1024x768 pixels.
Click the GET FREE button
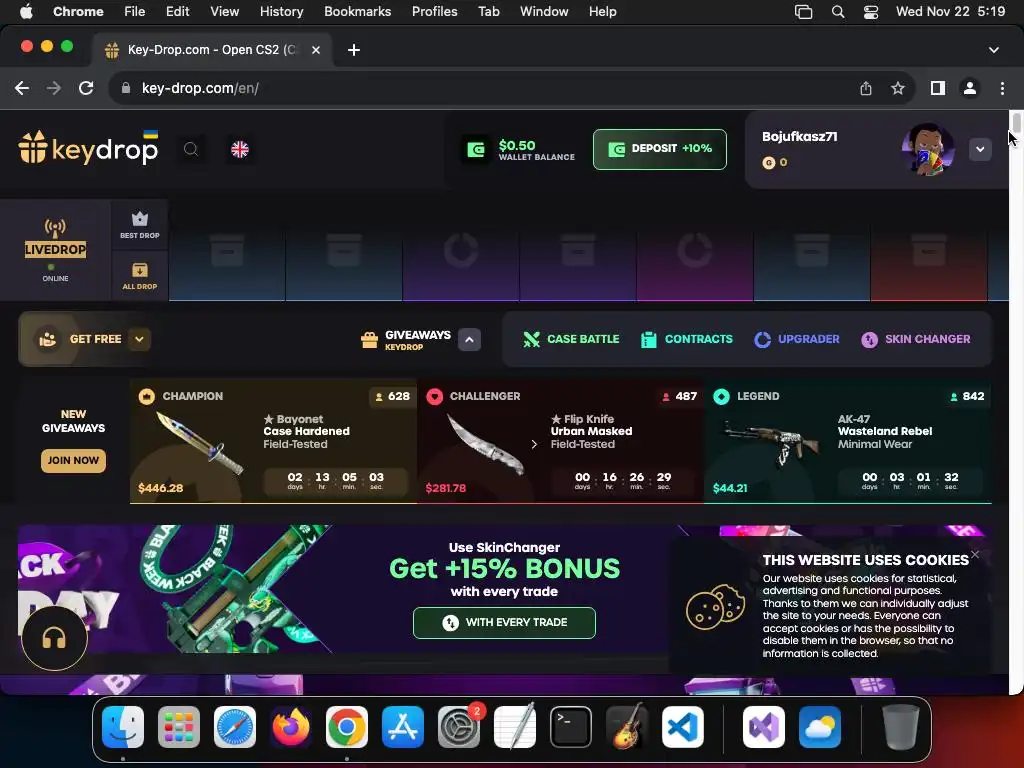84,339
